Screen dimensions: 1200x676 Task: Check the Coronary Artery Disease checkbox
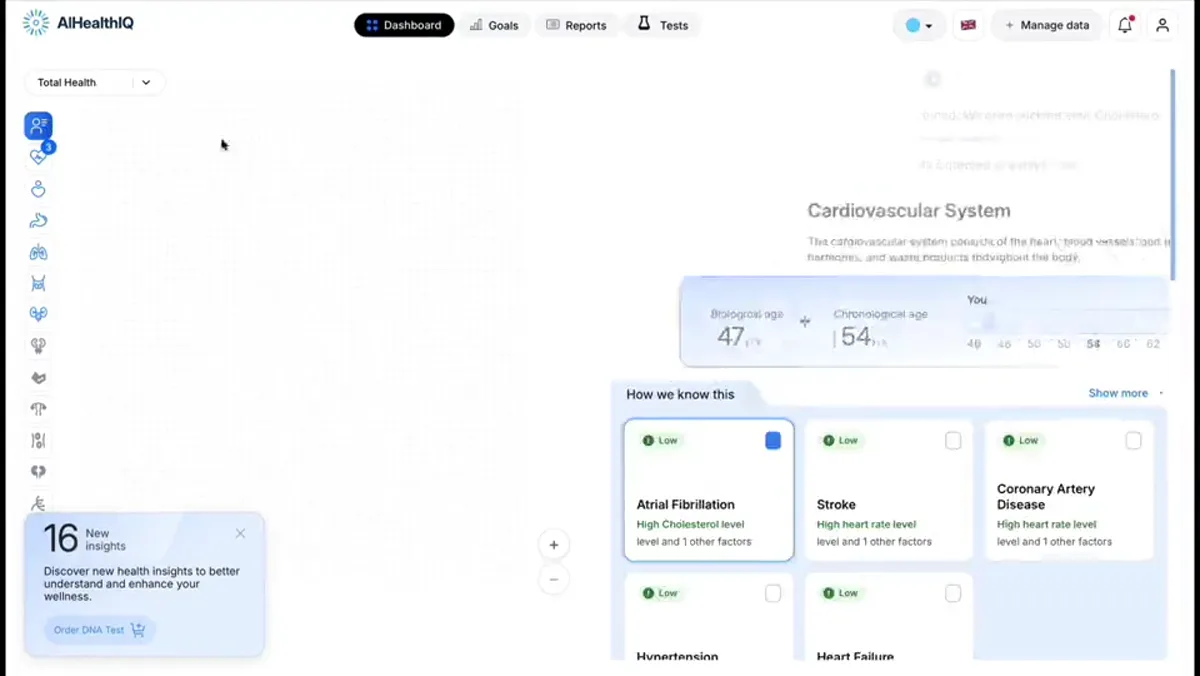tap(1133, 440)
